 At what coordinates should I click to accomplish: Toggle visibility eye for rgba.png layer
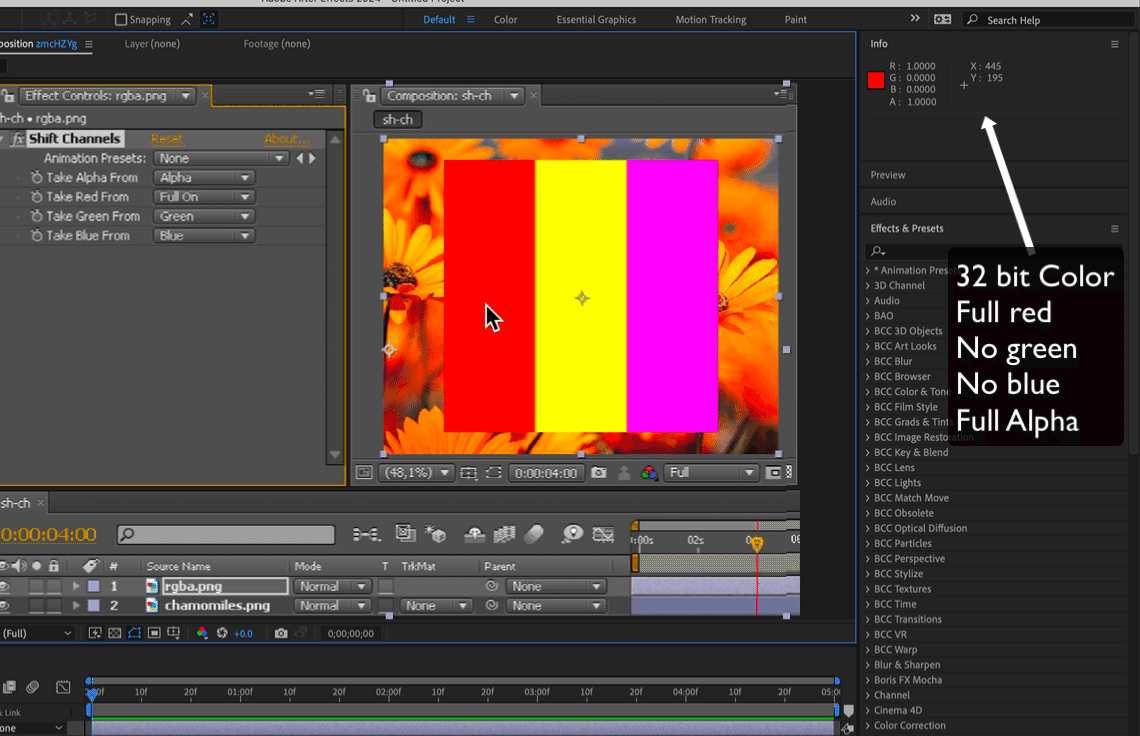click(5, 586)
